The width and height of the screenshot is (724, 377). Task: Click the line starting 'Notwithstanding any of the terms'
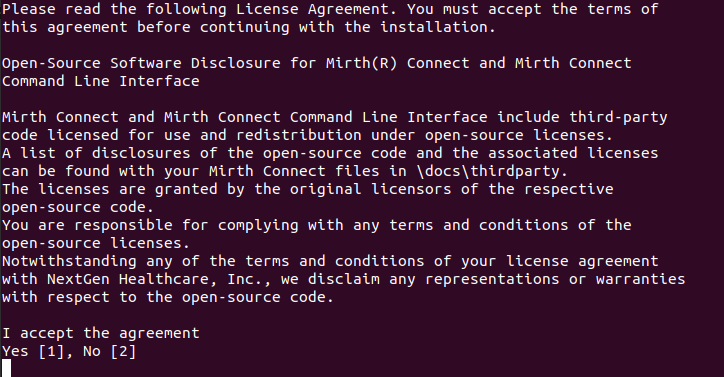330,261
